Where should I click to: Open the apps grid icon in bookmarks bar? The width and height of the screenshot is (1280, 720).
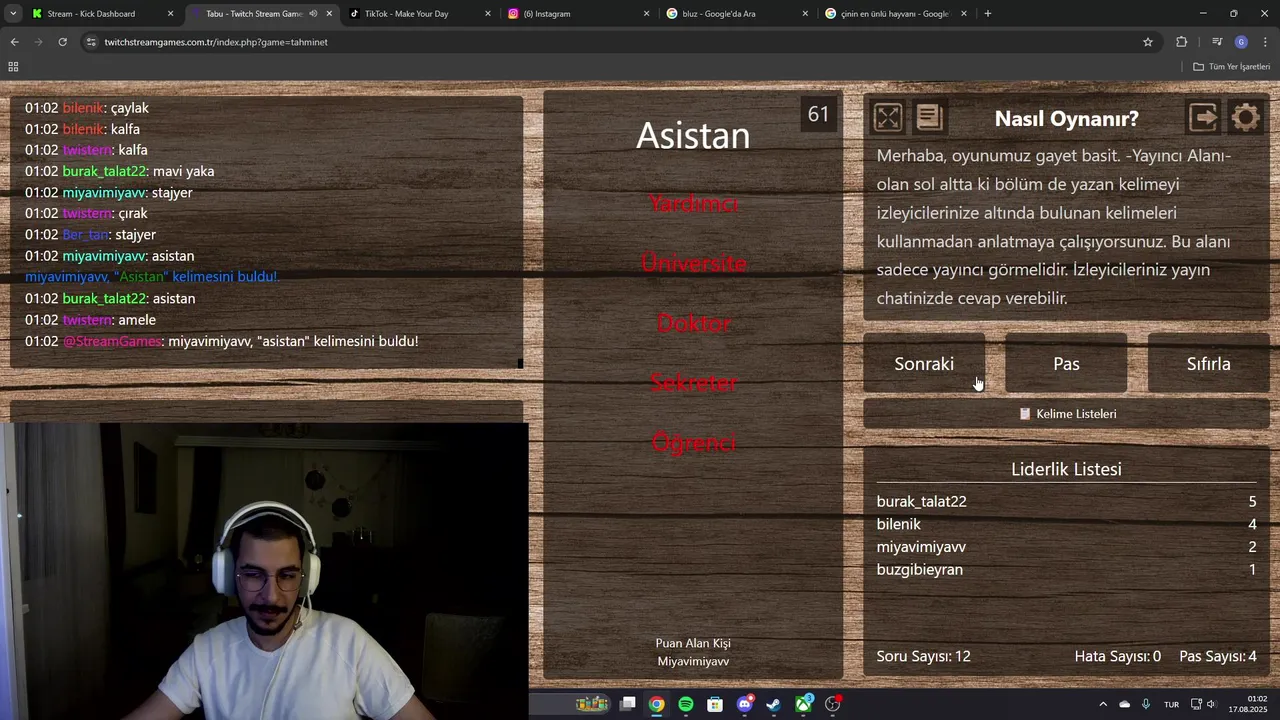click(13, 66)
